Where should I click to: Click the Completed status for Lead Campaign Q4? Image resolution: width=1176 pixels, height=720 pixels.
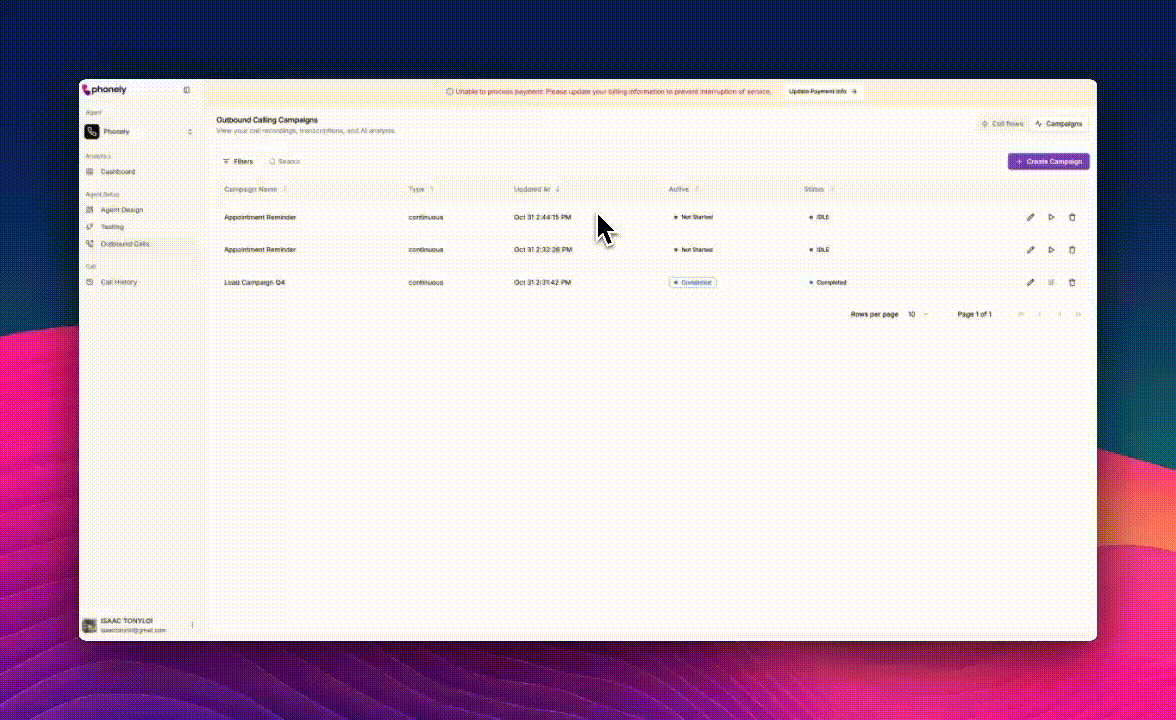(828, 283)
